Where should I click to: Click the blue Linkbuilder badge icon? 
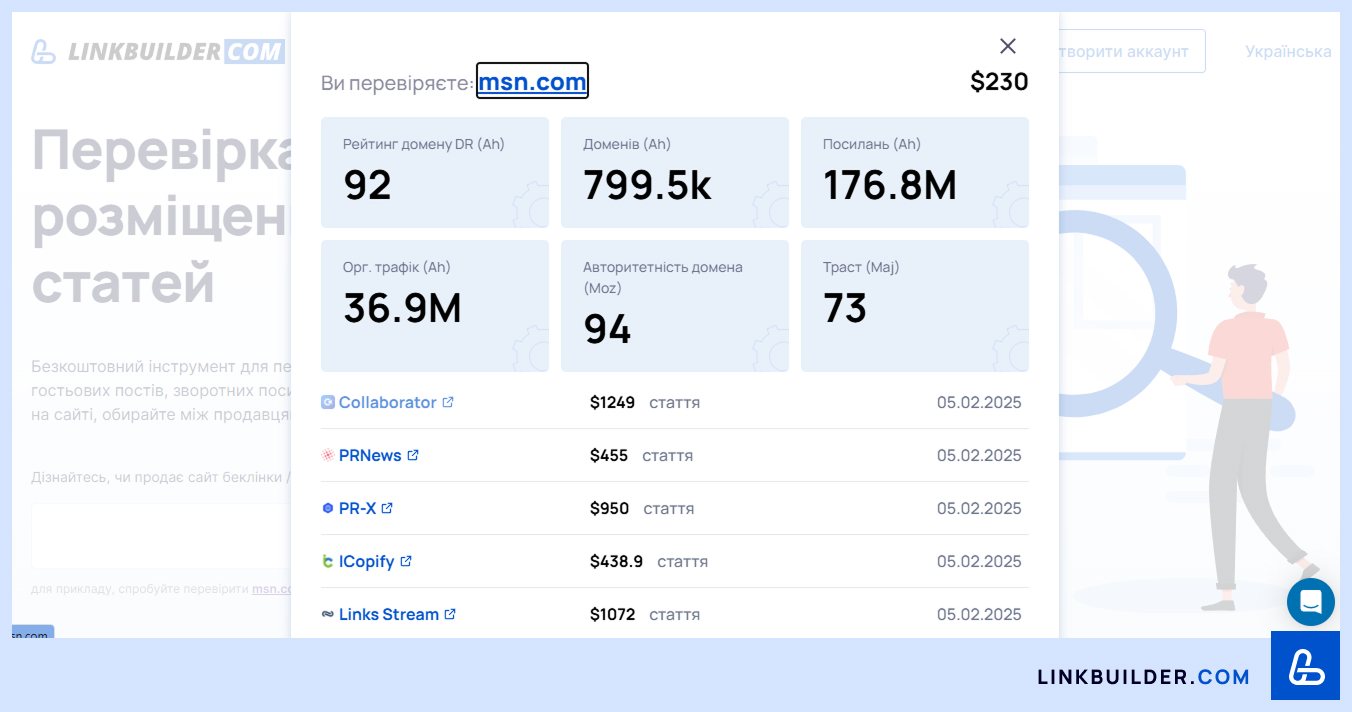click(x=1305, y=665)
